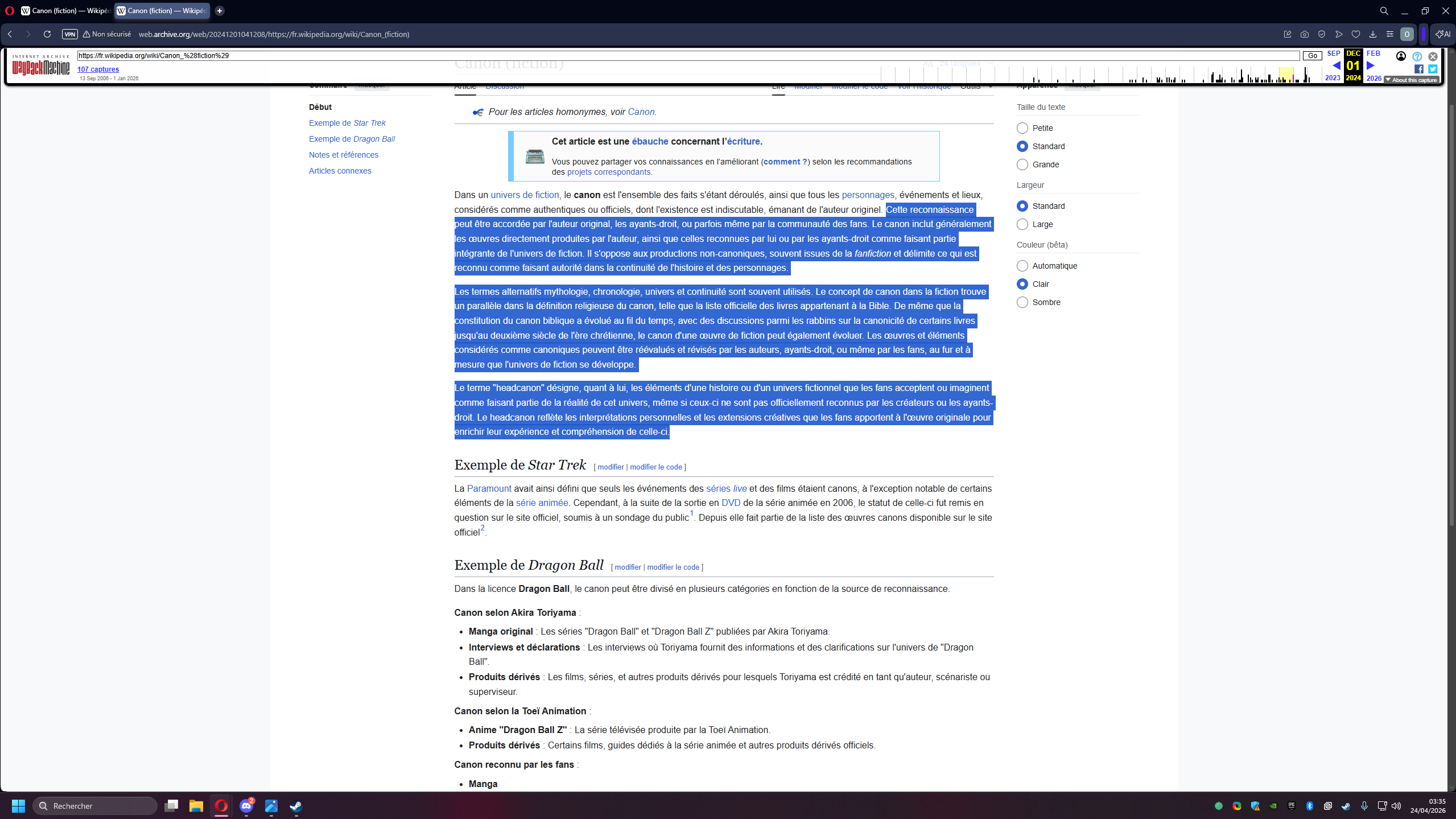Select Large width option
Screen dimensions: 1456x819
pyautogui.click(x=1022, y=224)
